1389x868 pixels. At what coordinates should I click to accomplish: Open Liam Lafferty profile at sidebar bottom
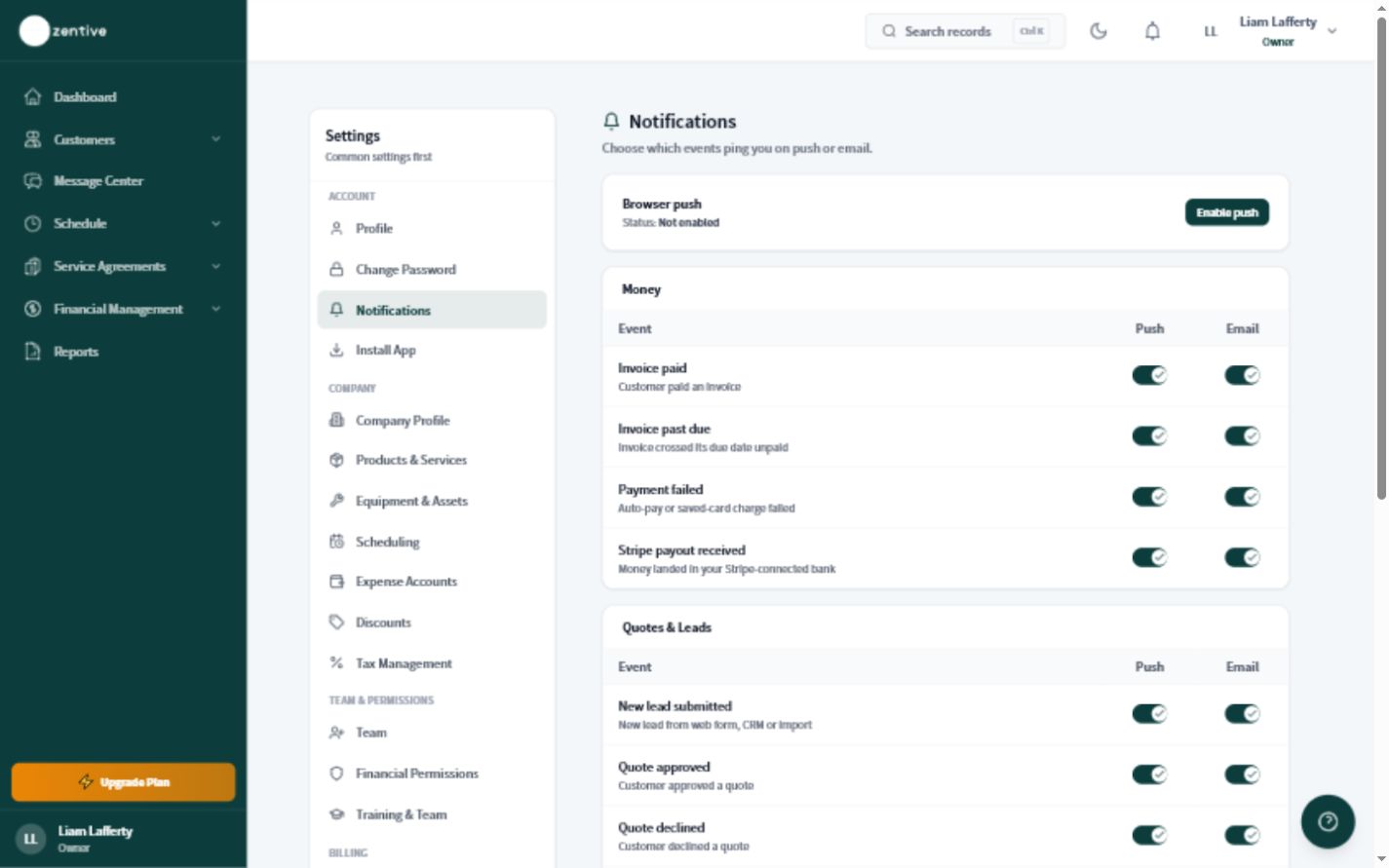click(x=123, y=838)
